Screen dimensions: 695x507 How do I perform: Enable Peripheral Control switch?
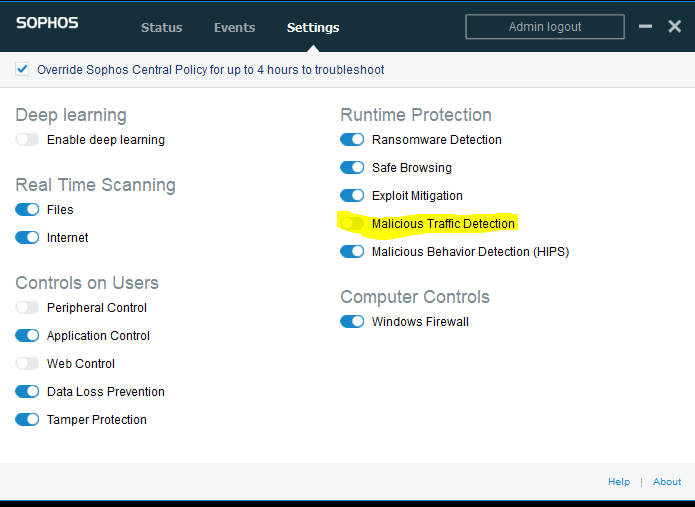pos(27,308)
